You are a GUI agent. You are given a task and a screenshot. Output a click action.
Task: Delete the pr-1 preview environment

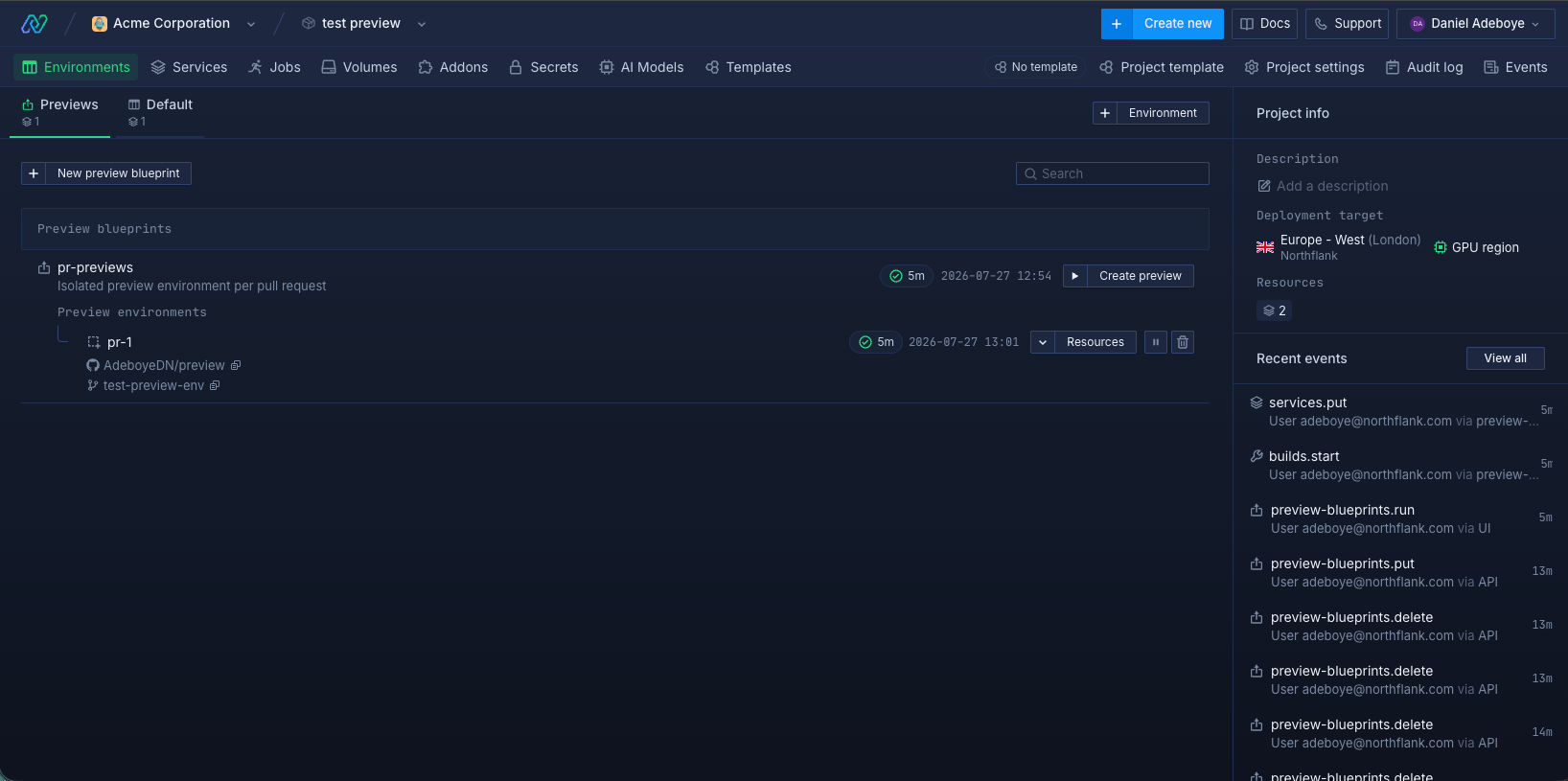tap(1183, 342)
